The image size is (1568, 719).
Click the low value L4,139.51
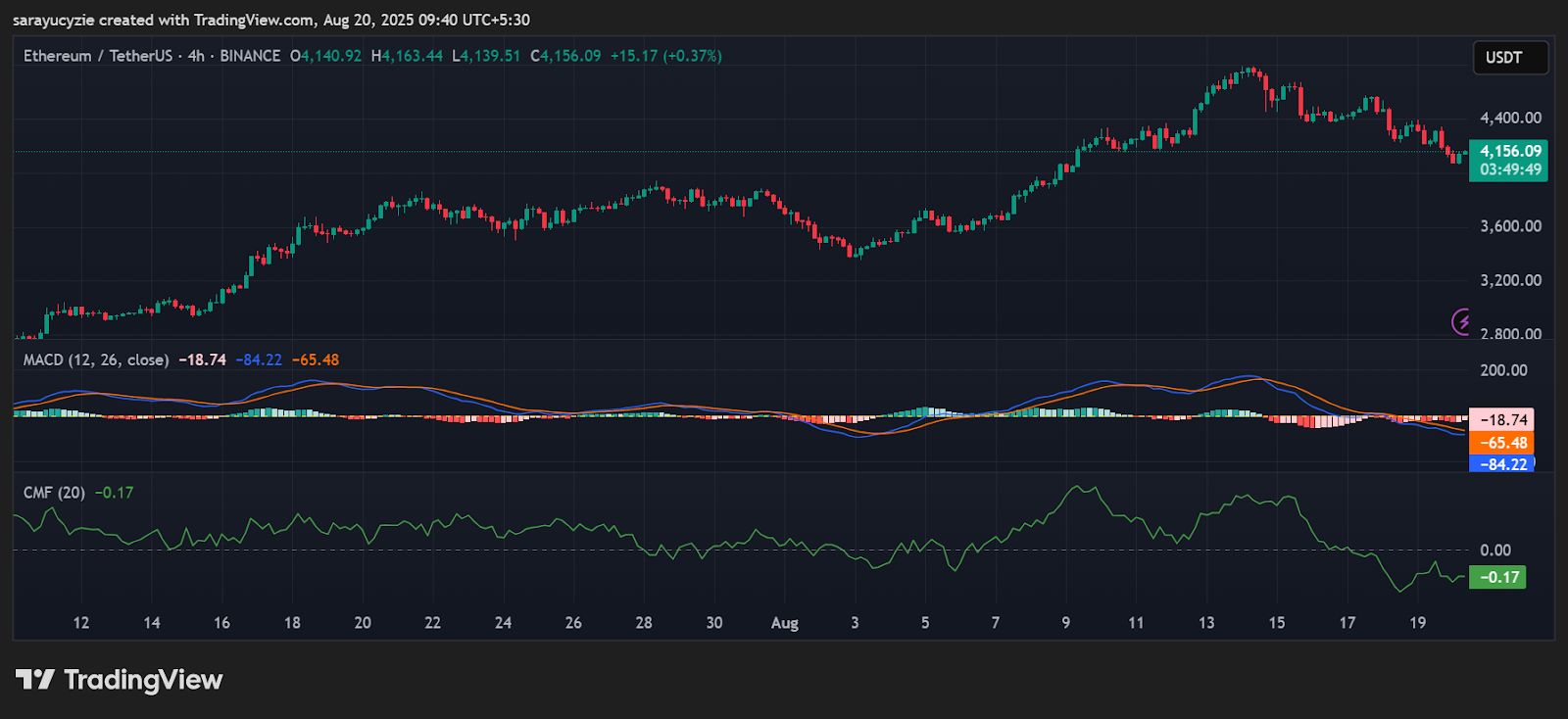[x=486, y=56]
